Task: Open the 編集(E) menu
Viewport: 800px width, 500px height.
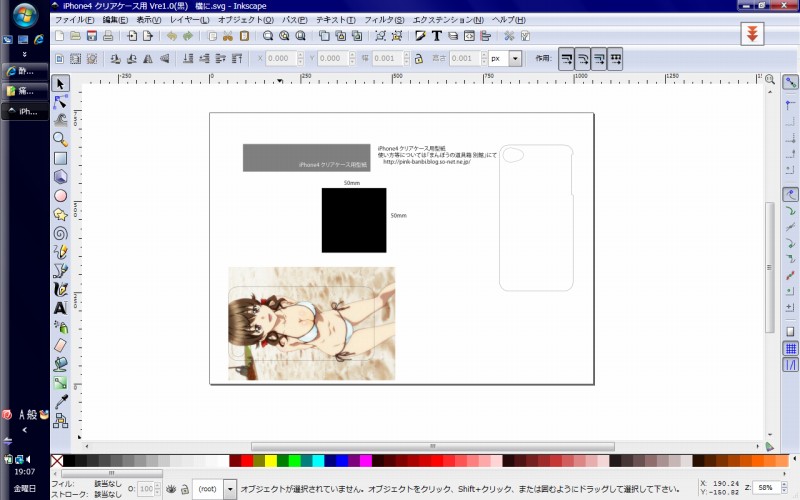Action: tap(115, 20)
